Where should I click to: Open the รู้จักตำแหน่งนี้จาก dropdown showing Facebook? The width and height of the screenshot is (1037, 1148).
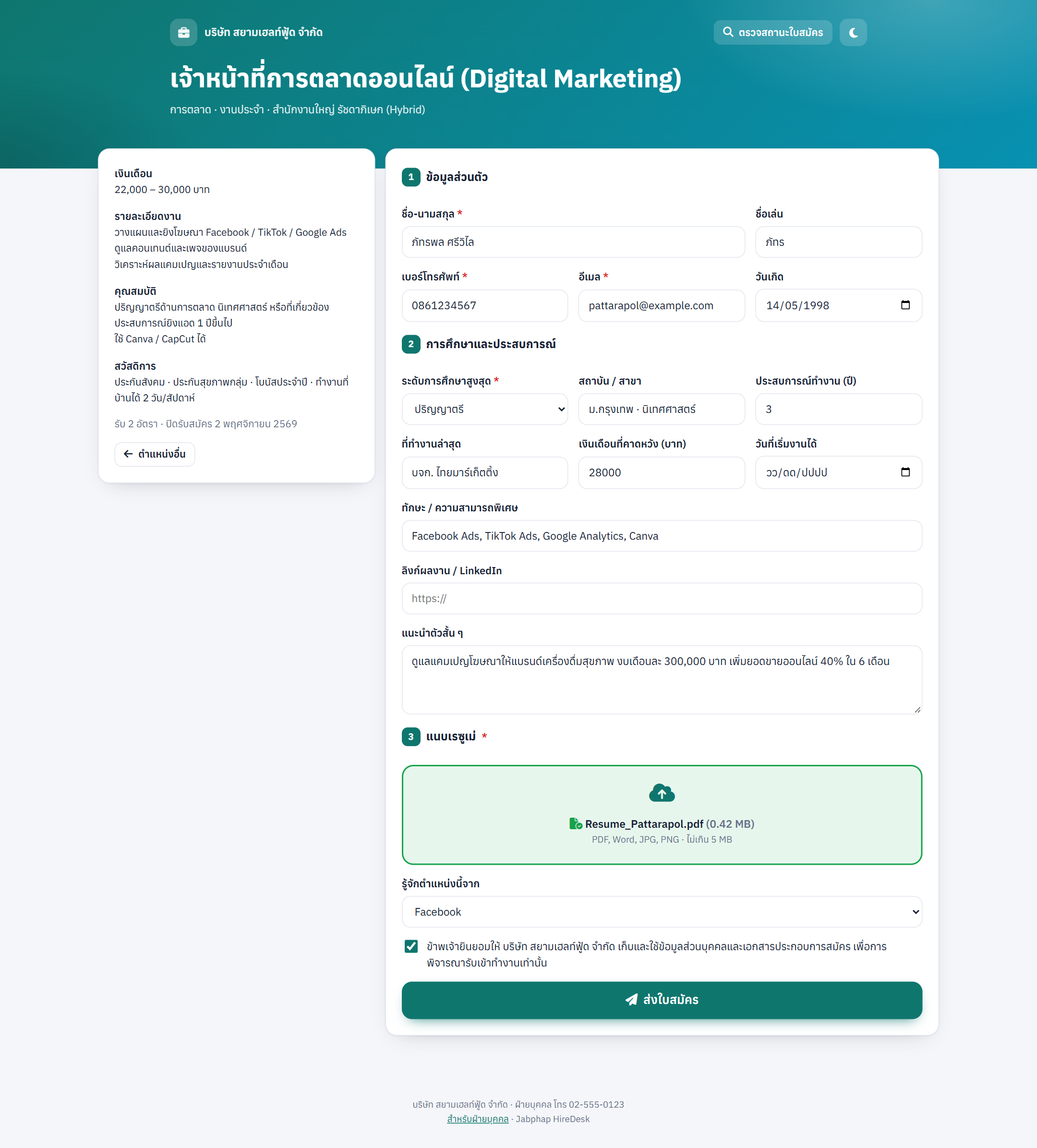point(662,912)
